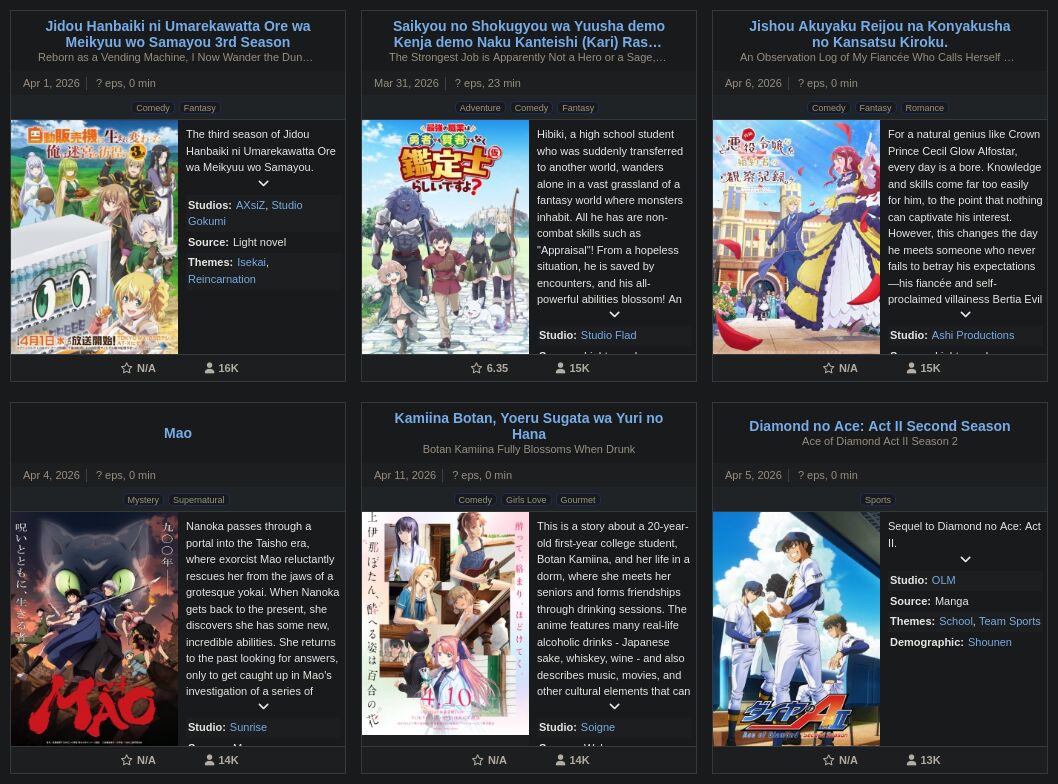Open the Studio Flad studio link

(608, 335)
